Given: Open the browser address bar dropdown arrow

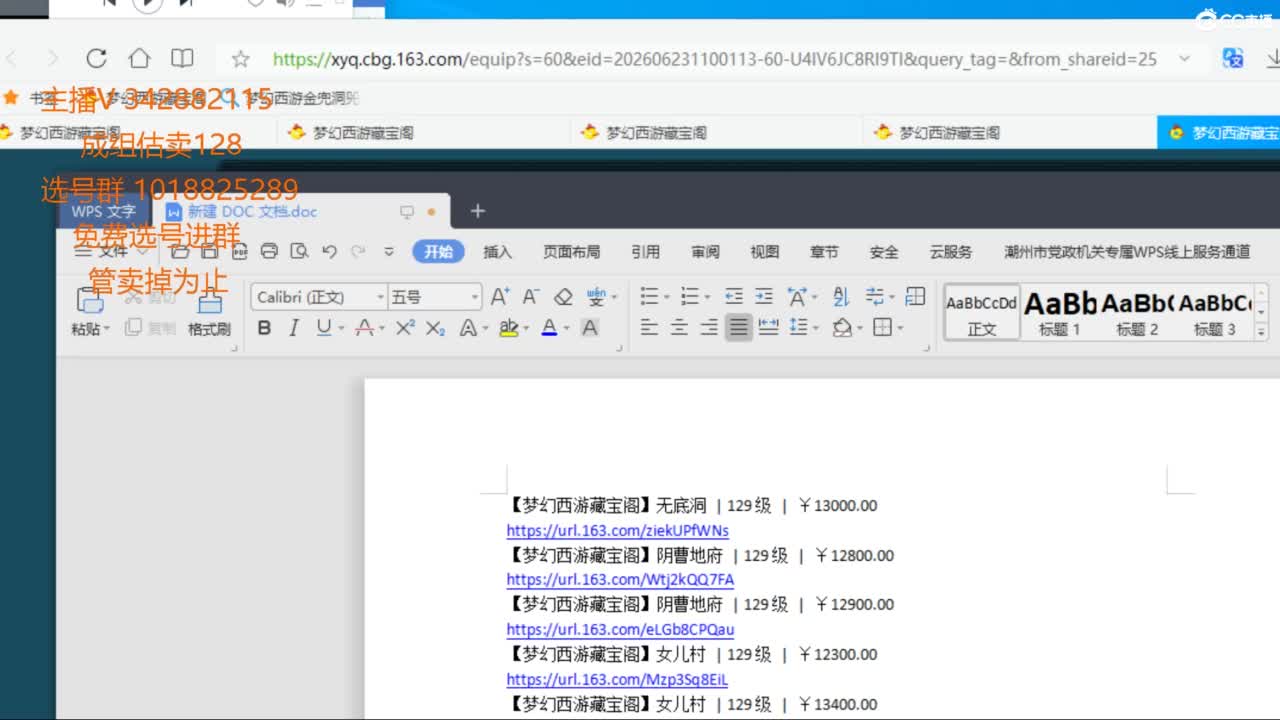Looking at the screenshot, I should click(x=1185, y=59).
